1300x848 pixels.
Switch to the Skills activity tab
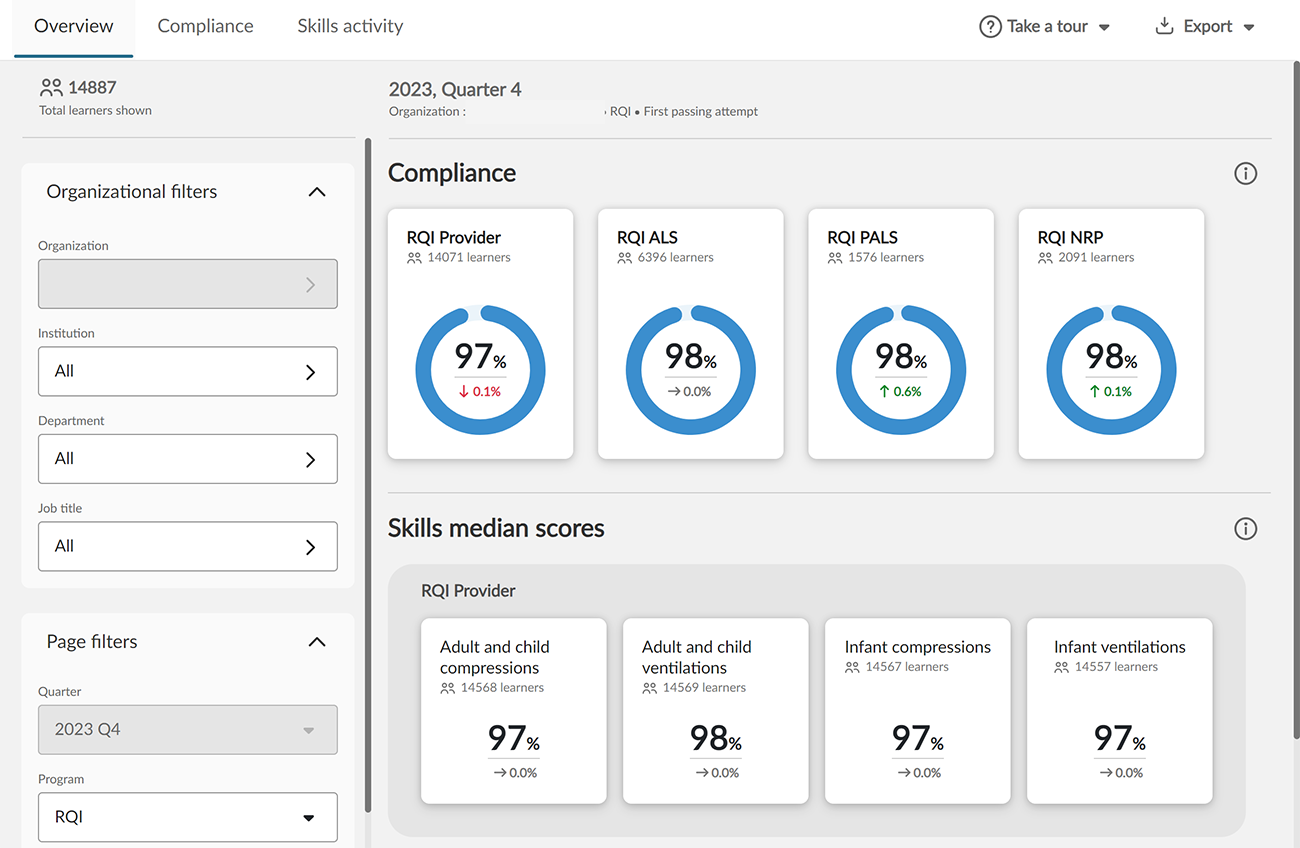coord(350,27)
